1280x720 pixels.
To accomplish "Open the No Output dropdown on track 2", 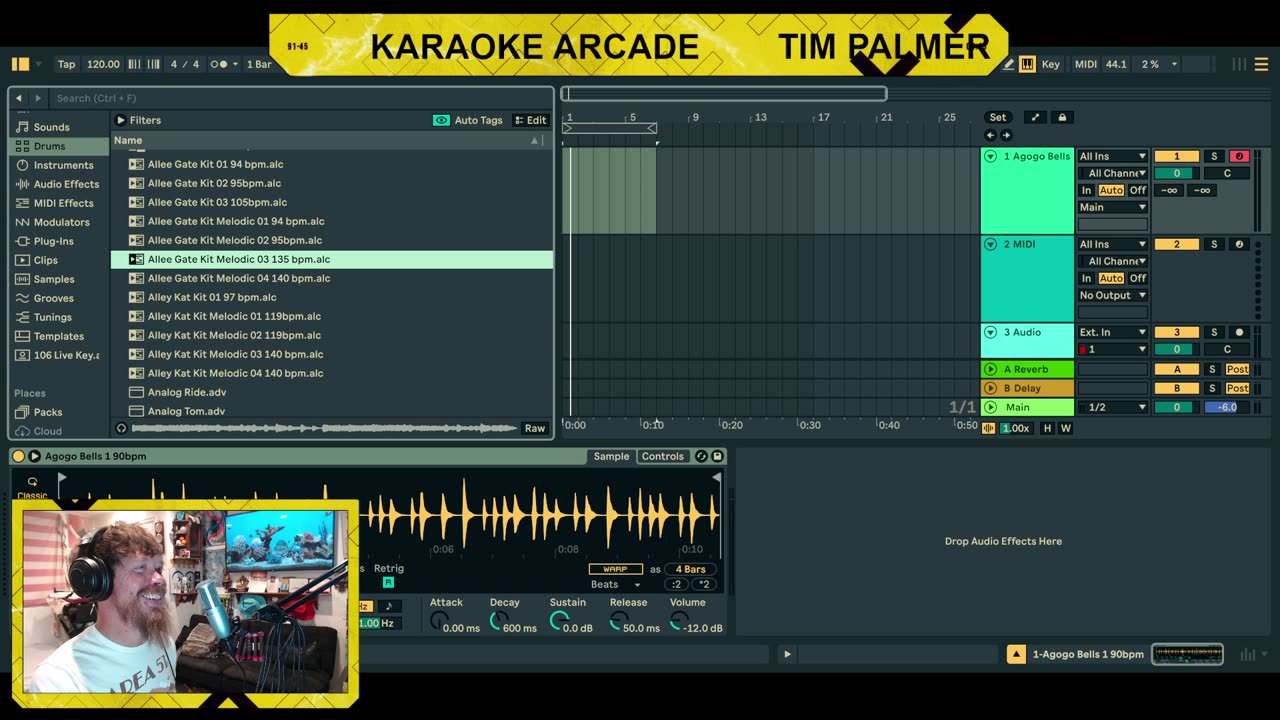I will [1112, 295].
